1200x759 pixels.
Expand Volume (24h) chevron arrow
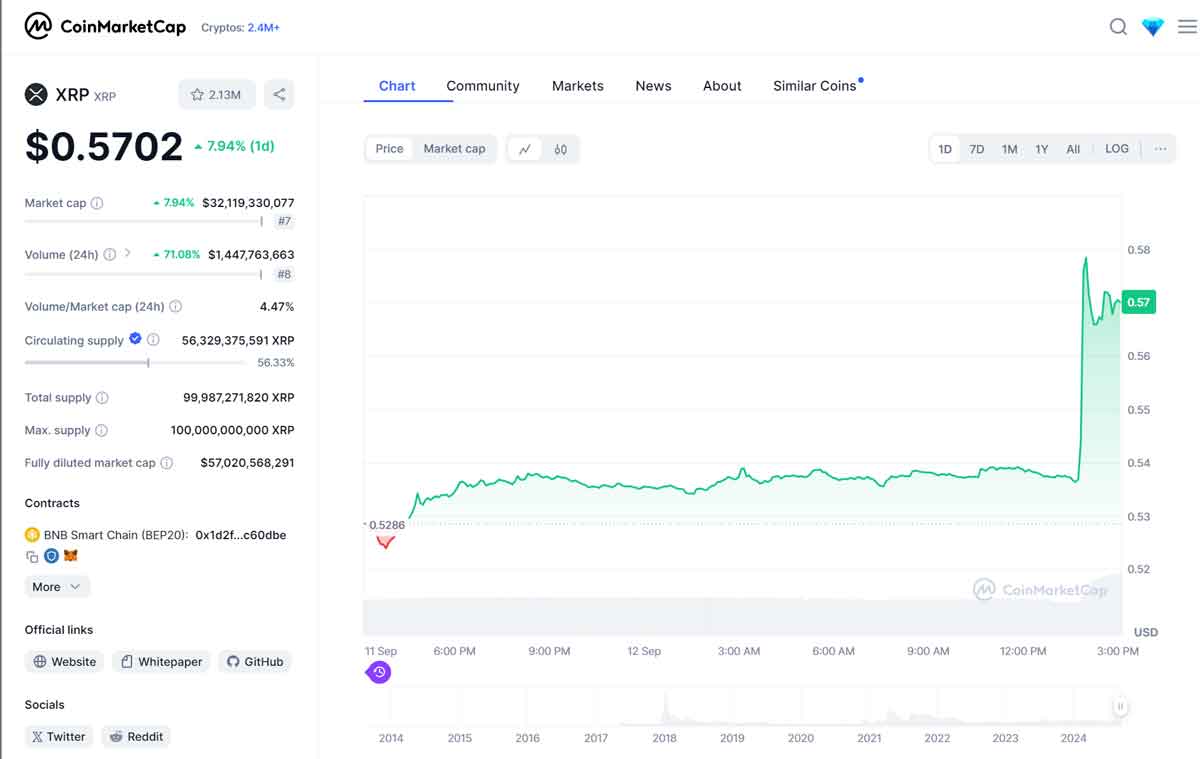[128, 254]
